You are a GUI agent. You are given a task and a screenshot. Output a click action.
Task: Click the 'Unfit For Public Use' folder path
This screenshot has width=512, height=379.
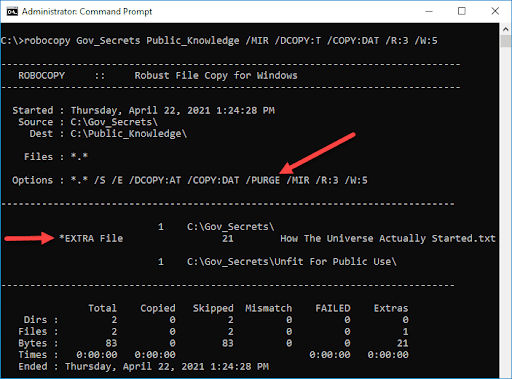[292, 262]
